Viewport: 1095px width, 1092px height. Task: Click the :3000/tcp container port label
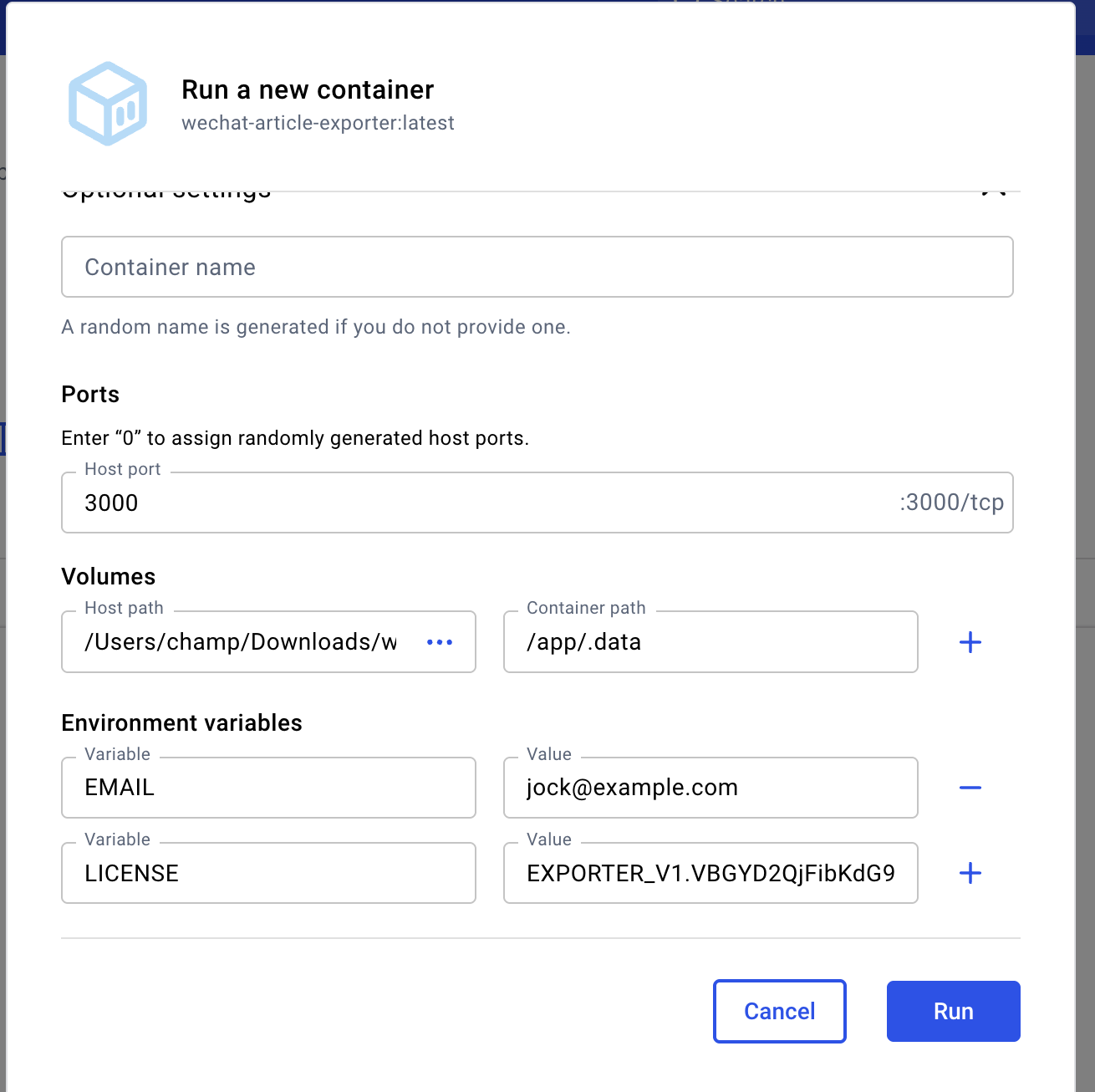point(951,503)
